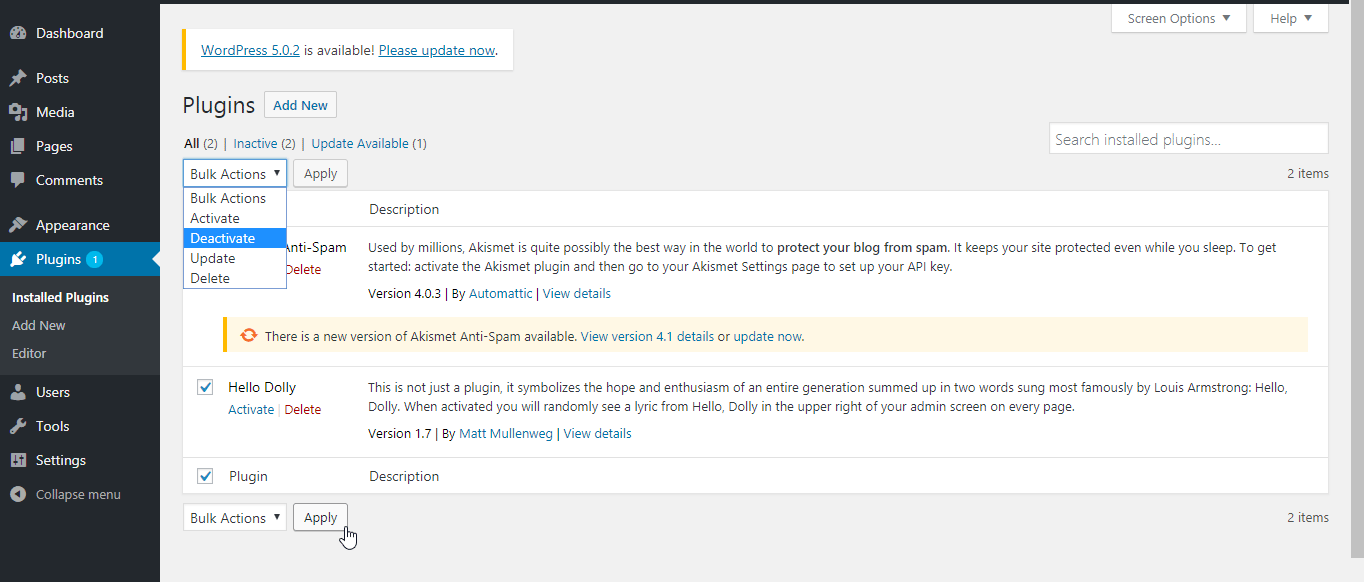Click the Posts pushpin icon
Viewport: 1364px width, 582px height.
(18, 78)
